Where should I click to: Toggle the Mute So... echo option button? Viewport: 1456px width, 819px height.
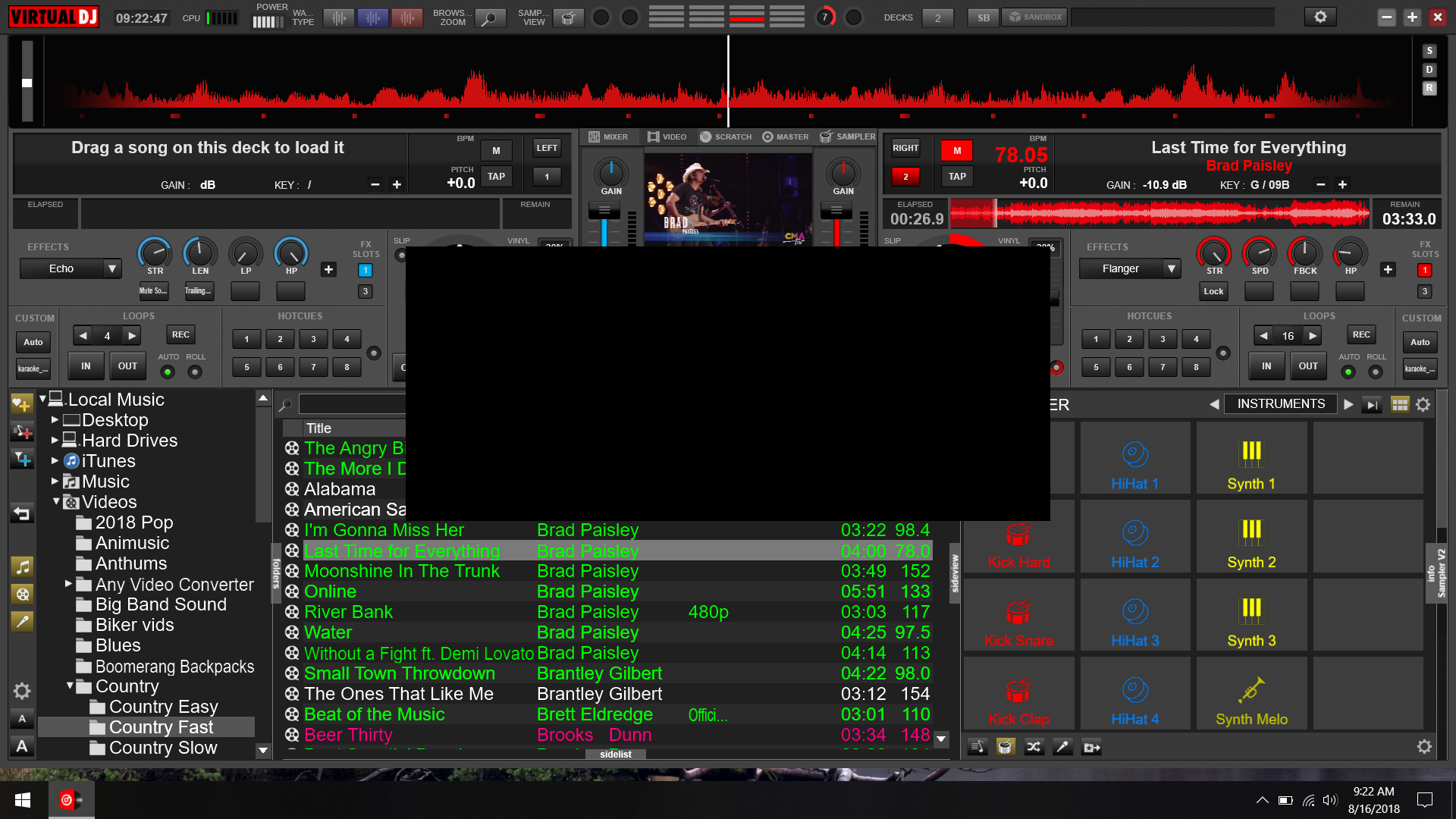(153, 291)
